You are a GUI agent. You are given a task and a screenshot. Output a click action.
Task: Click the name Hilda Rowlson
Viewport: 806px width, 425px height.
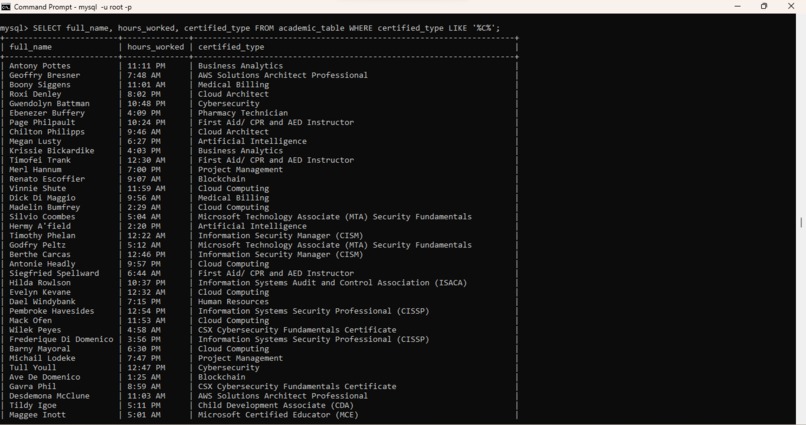[40, 283]
